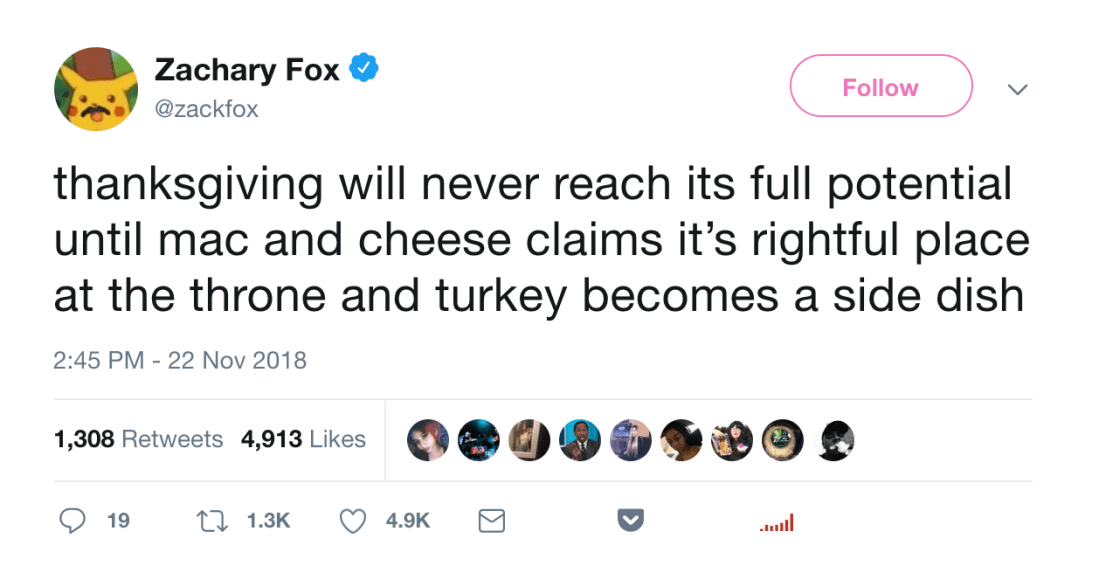Click the blue verified badge
This screenshot has height=566, width=1099.
point(365,70)
